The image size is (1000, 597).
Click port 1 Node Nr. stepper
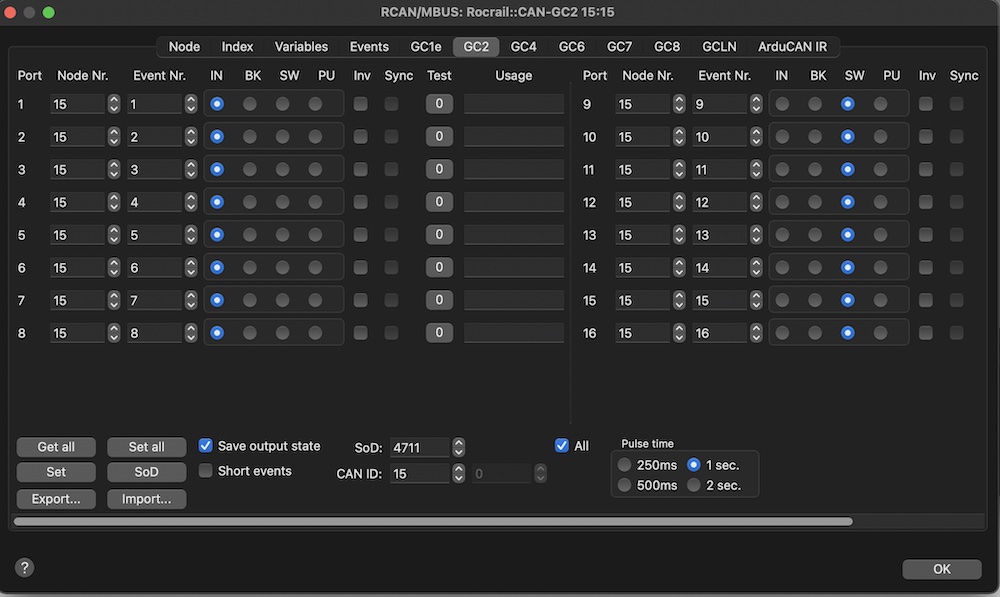114,104
